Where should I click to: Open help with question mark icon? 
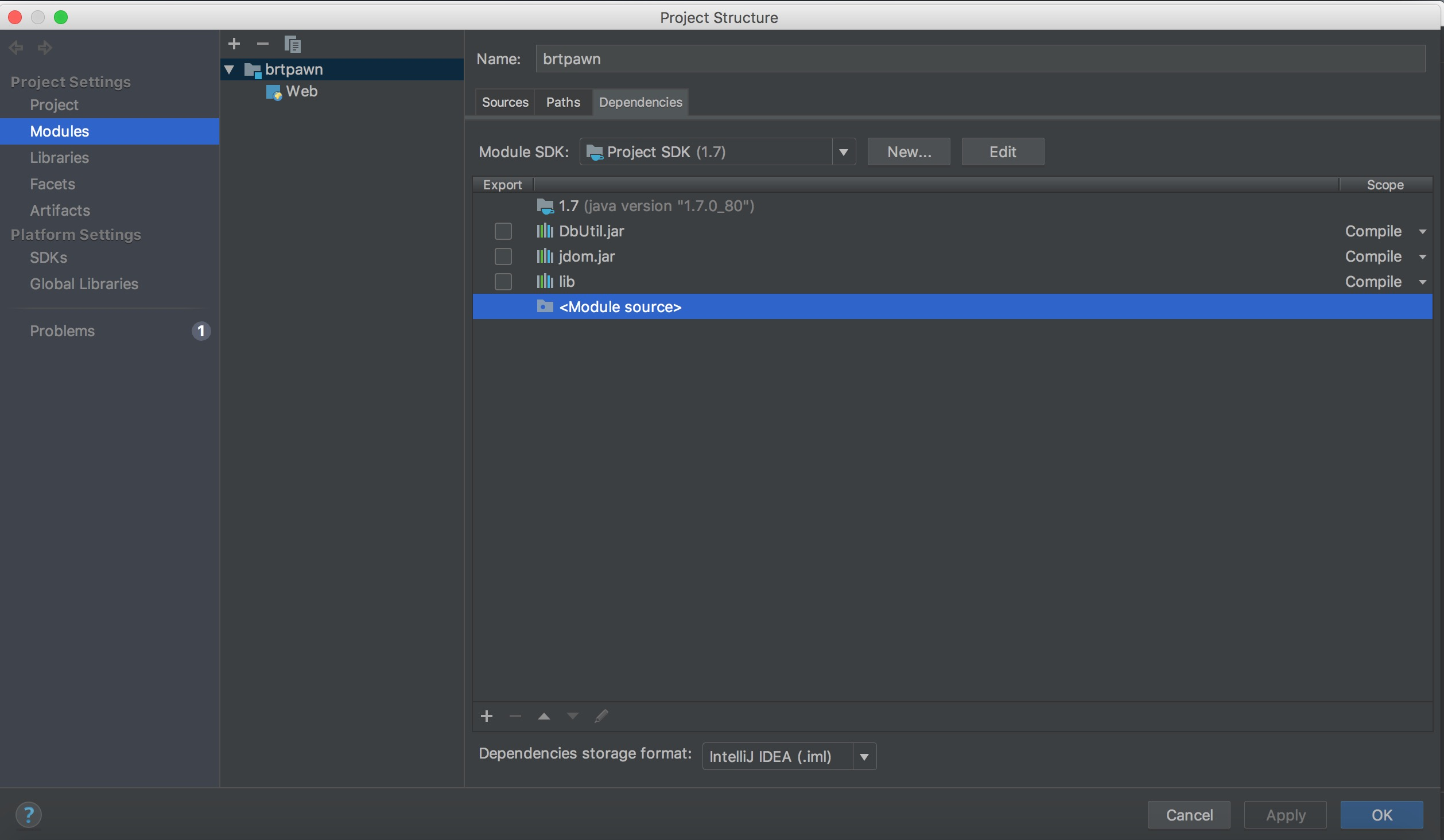pyautogui.click(x=28, y=814)
